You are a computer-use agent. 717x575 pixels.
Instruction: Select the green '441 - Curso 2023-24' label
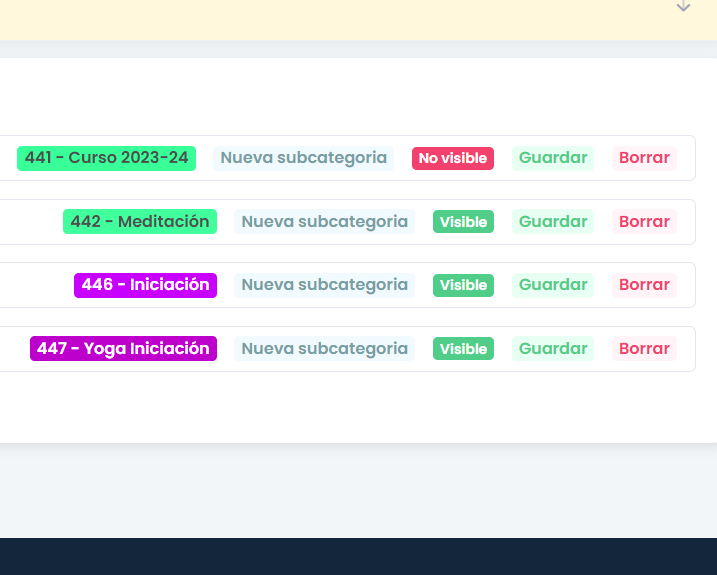pyautogui.click(x=106, y=158)
